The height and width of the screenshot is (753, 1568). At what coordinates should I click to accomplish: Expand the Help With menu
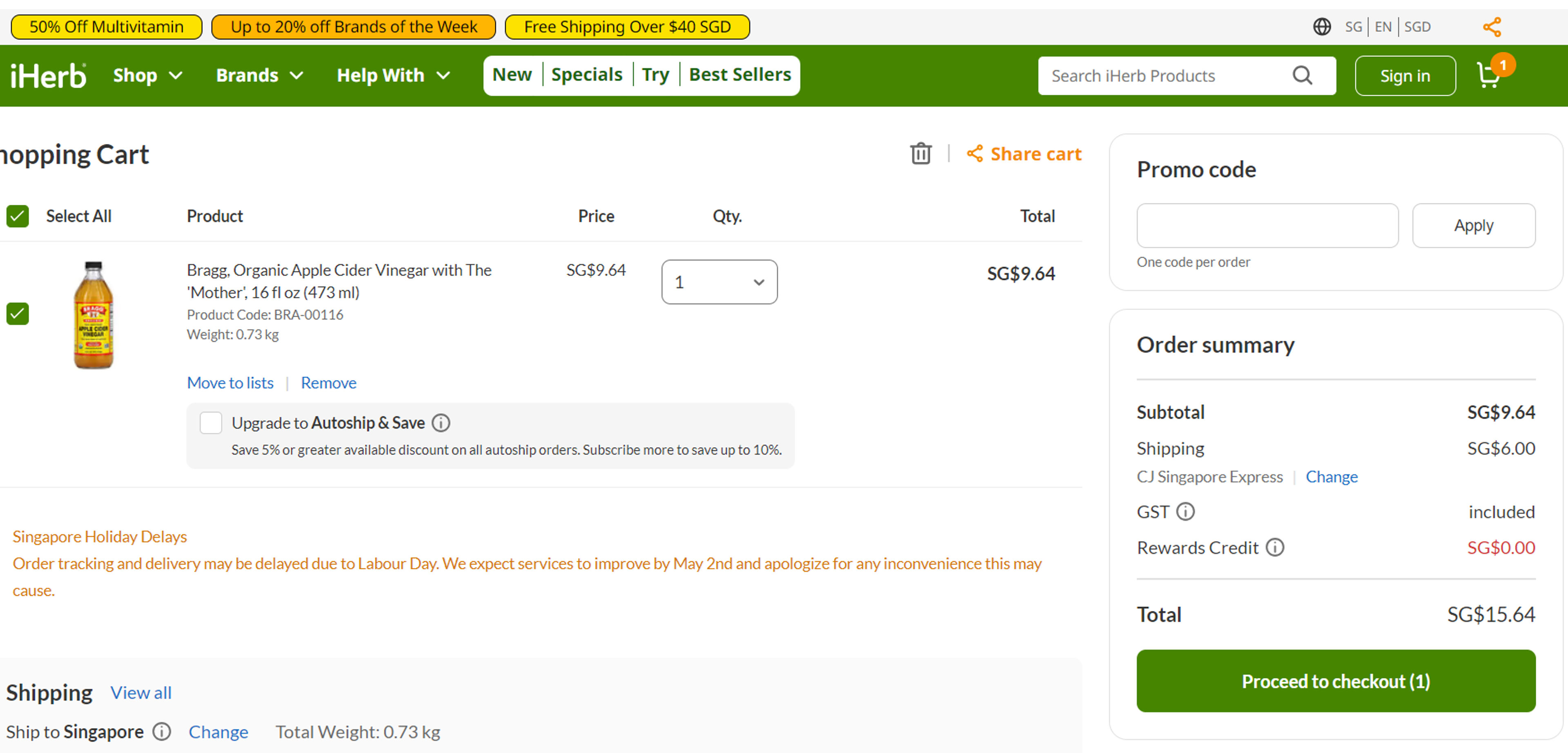point(393,76)
